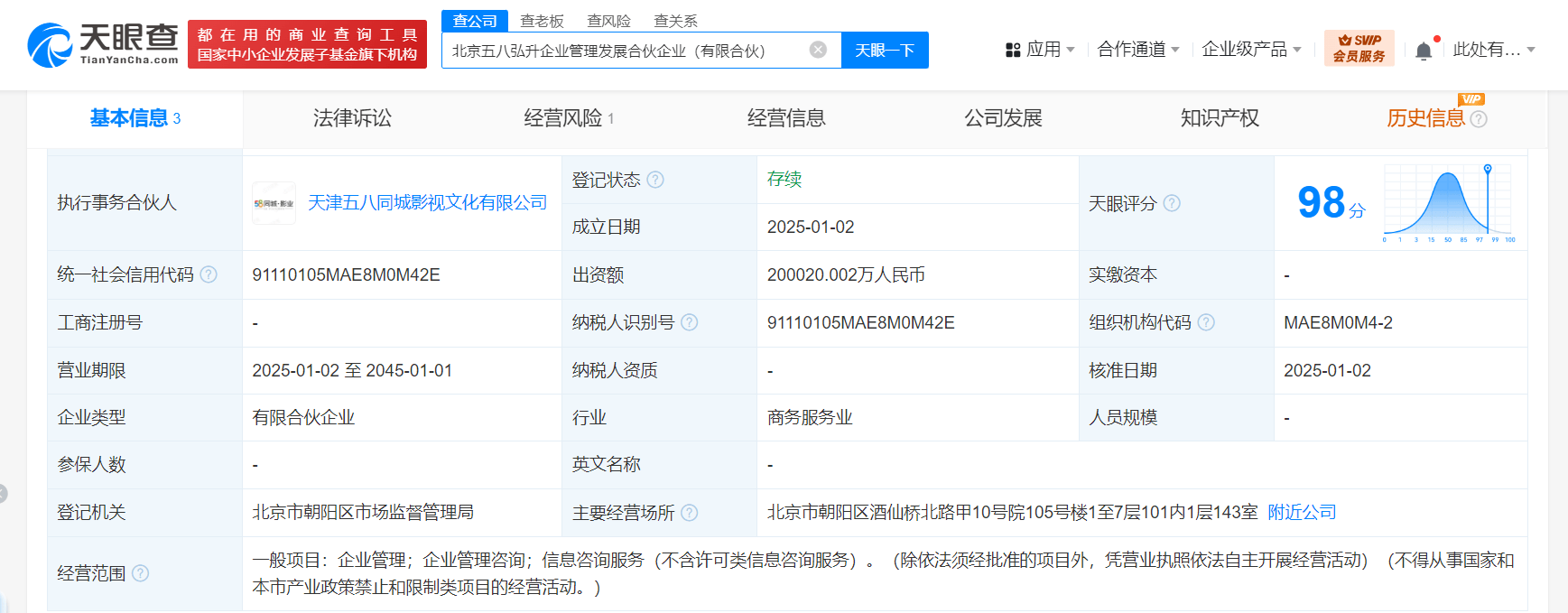Click the taxpayer ID value beside 纳税人识别号
This screenshot has width=1568, height=613.
coord(860,322)
